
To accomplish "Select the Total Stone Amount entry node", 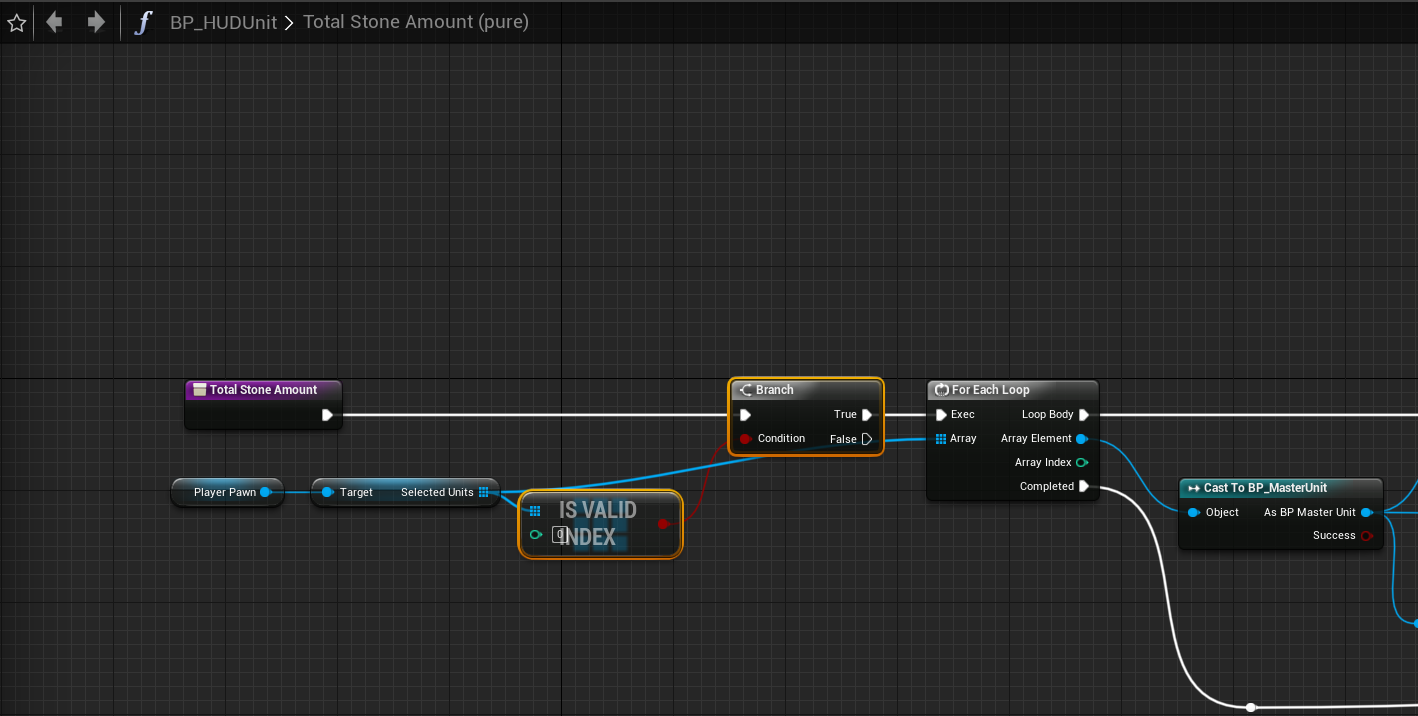I will 263,390.
